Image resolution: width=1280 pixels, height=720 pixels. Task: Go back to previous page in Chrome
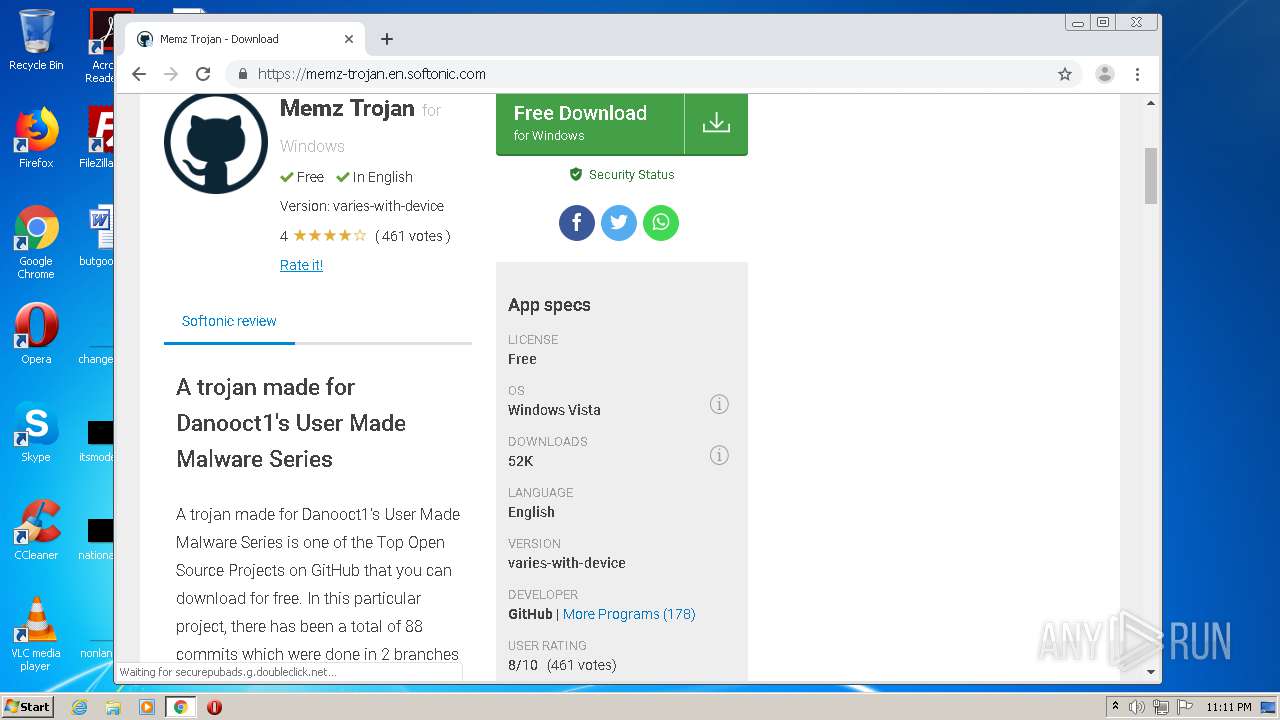139,74
